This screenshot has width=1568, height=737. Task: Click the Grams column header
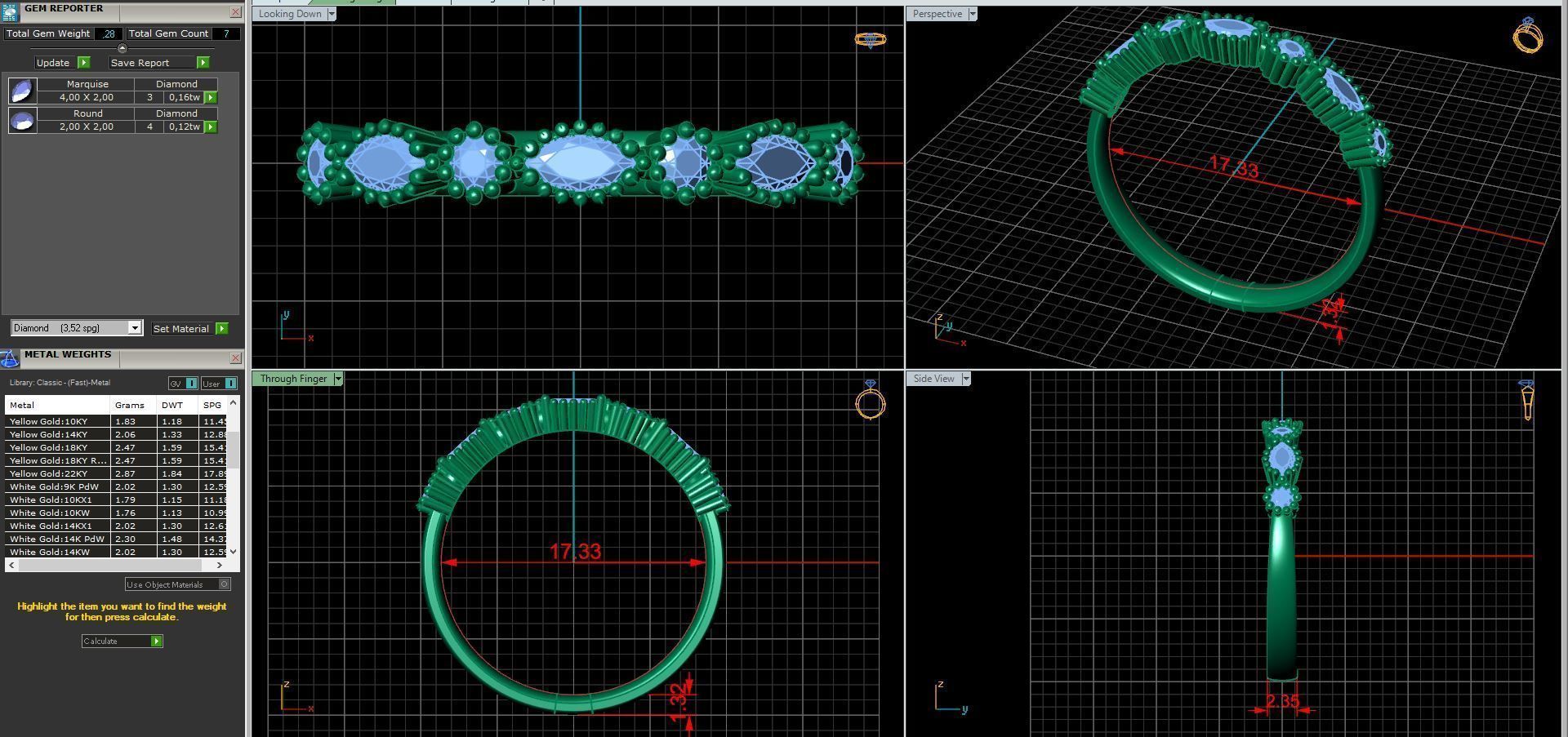point(133,405)
